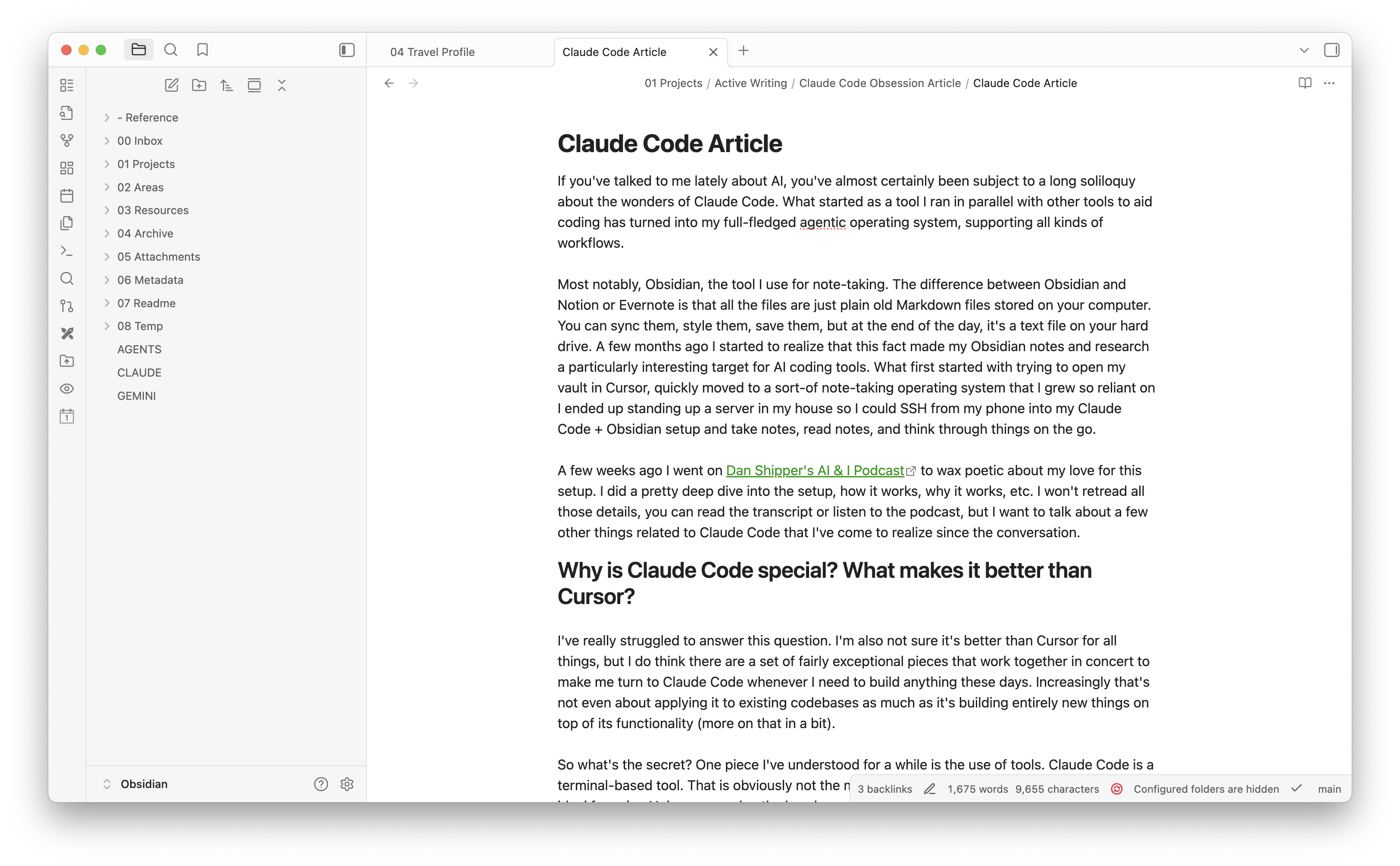Open the CLAUDE file in explorer
The image size is (1400, 866).
tap(139, 373)
